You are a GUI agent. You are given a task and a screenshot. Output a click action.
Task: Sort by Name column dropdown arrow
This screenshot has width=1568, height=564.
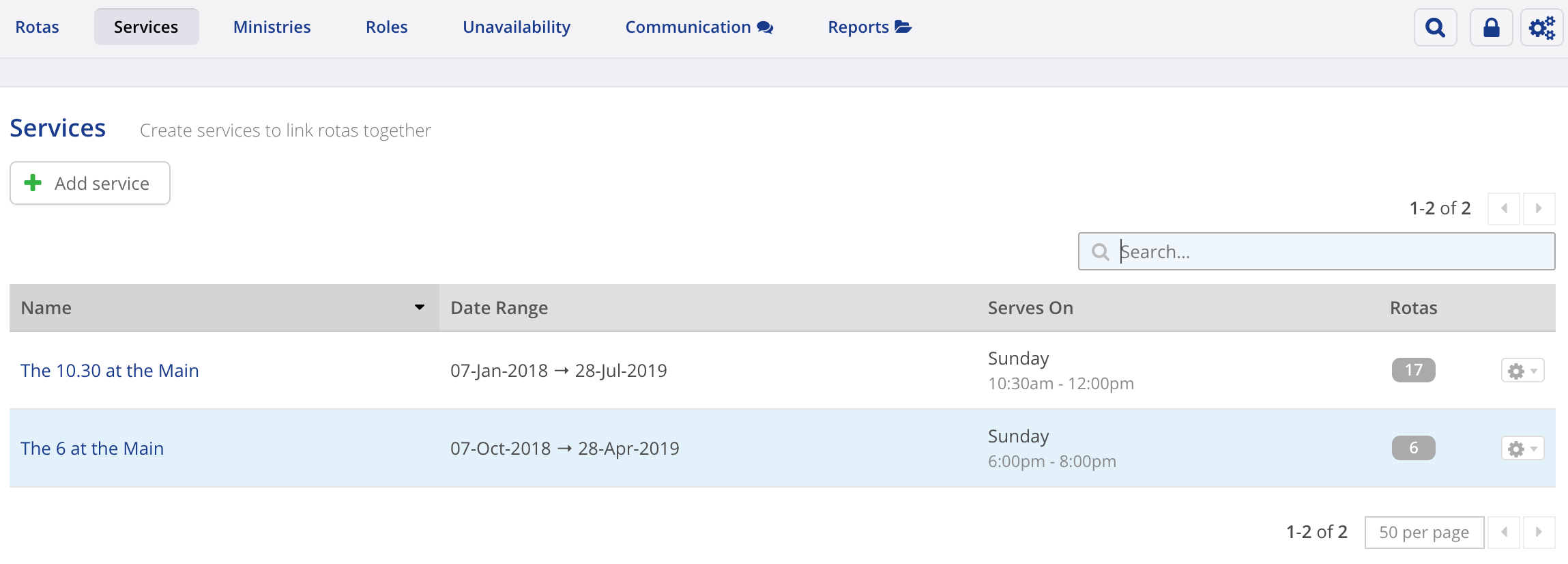pyautogui.click(x=420, y=308)
